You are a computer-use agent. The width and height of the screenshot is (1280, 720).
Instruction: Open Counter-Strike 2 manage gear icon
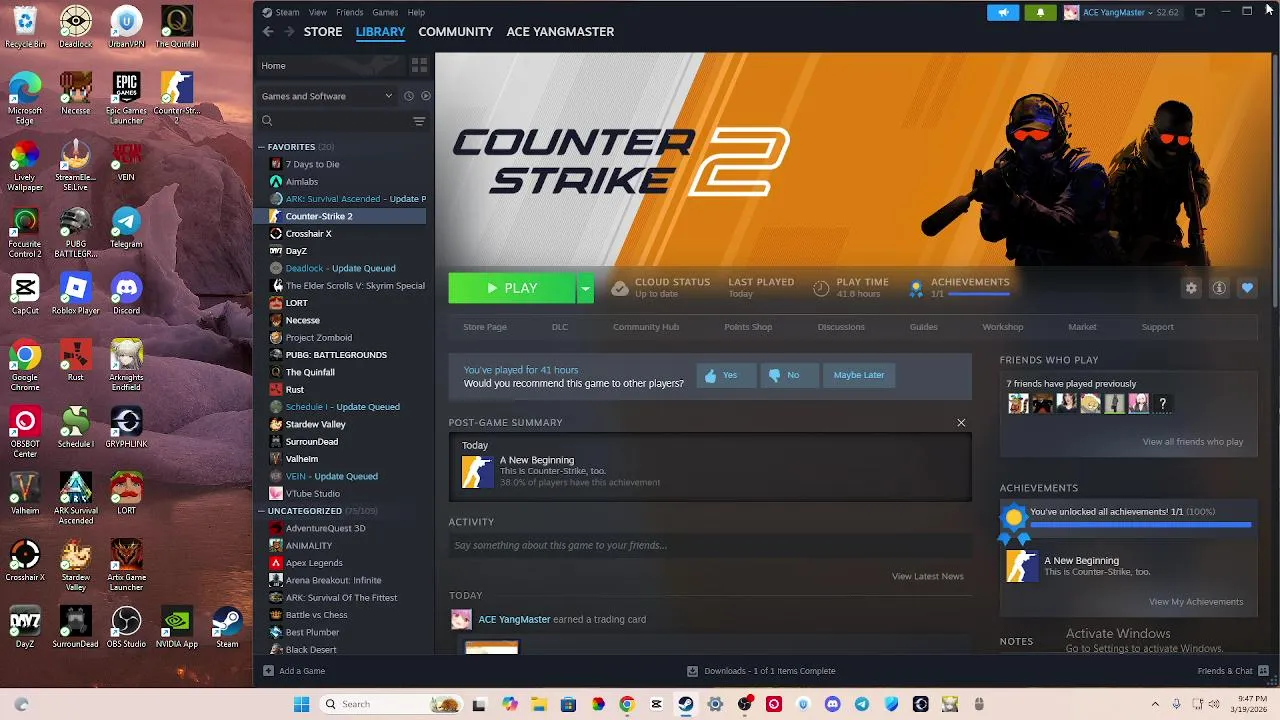tap(1191, 288)
